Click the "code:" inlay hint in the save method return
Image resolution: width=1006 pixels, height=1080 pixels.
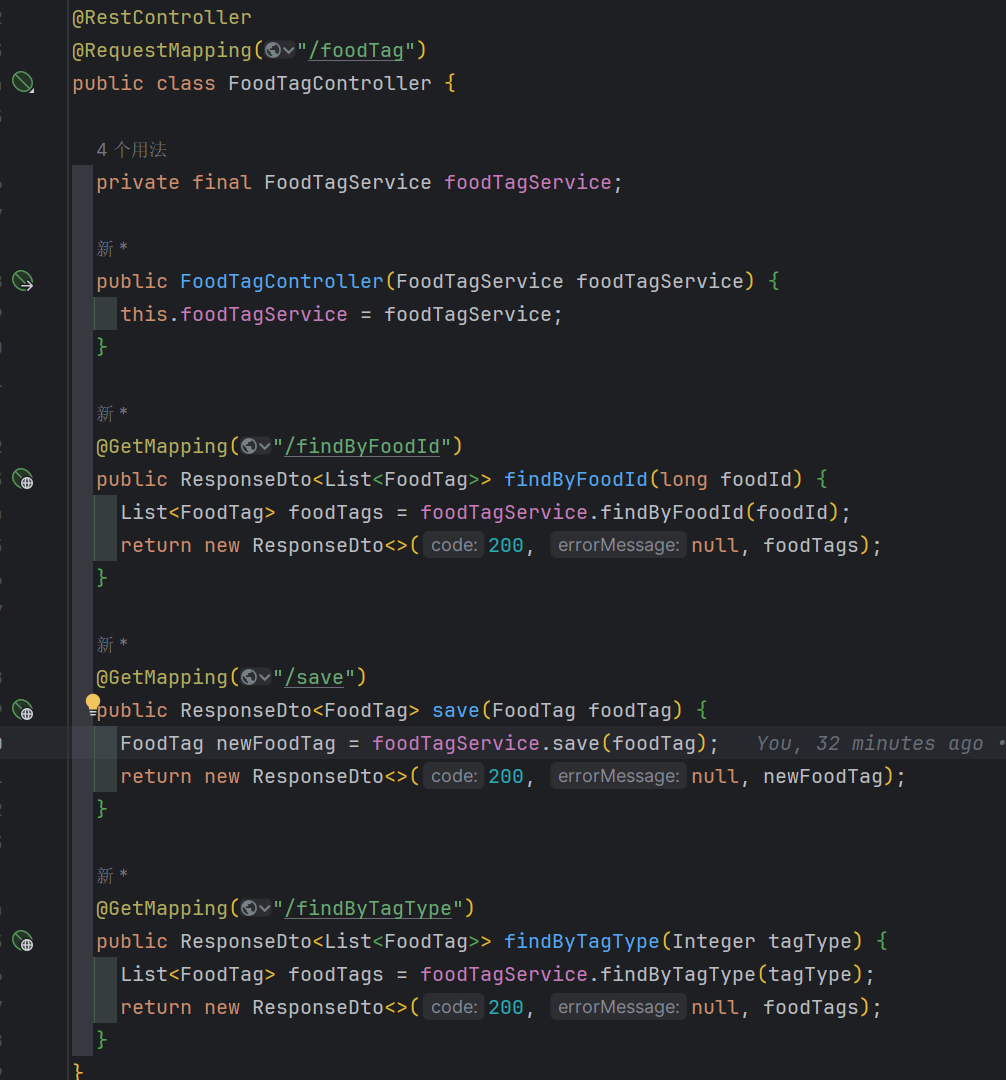pyautogui.click(x=454, y=776)
